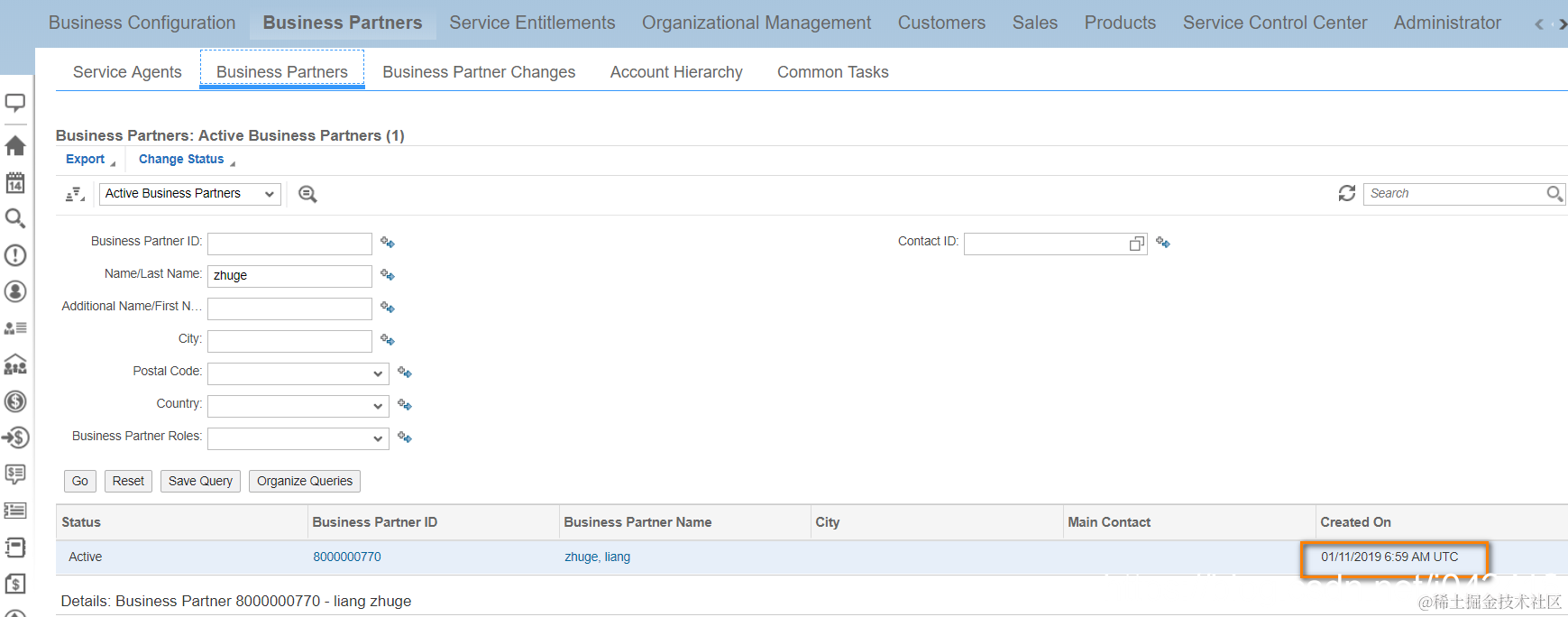Click the Name/Last Name field containing zhuge
The height and width of the screenshot is (617, 1568).
(x=289, y=276)
